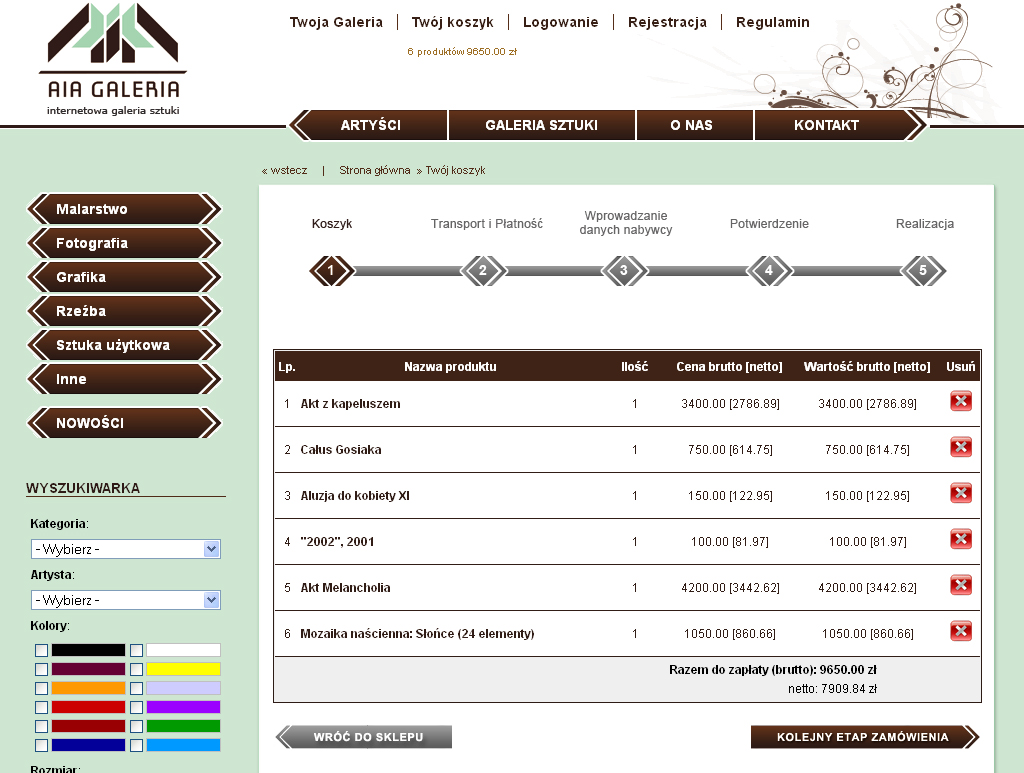1024x773 pixels.
Task: Remove 'Aluzja do kobiety XI' with red X
Action: 960,494
